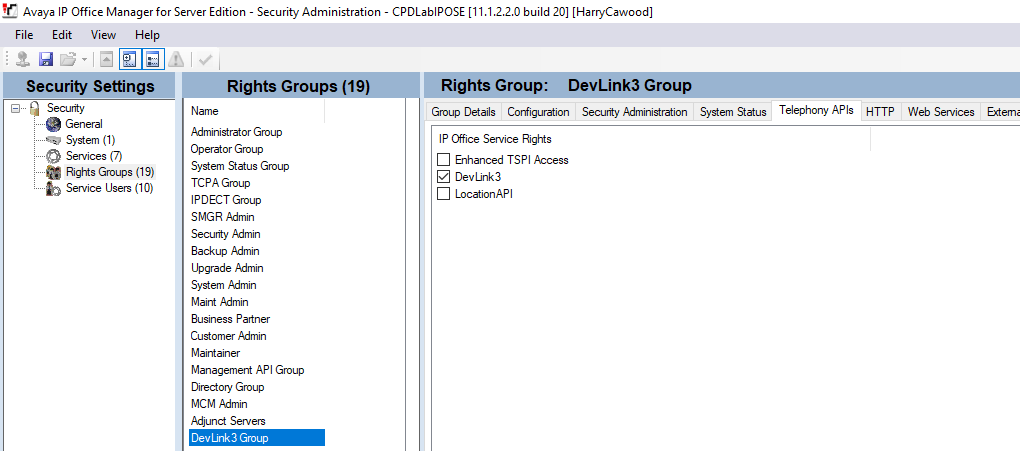
Task: Enable Enhanced TSPI Access checkbox
Action: 444,159
